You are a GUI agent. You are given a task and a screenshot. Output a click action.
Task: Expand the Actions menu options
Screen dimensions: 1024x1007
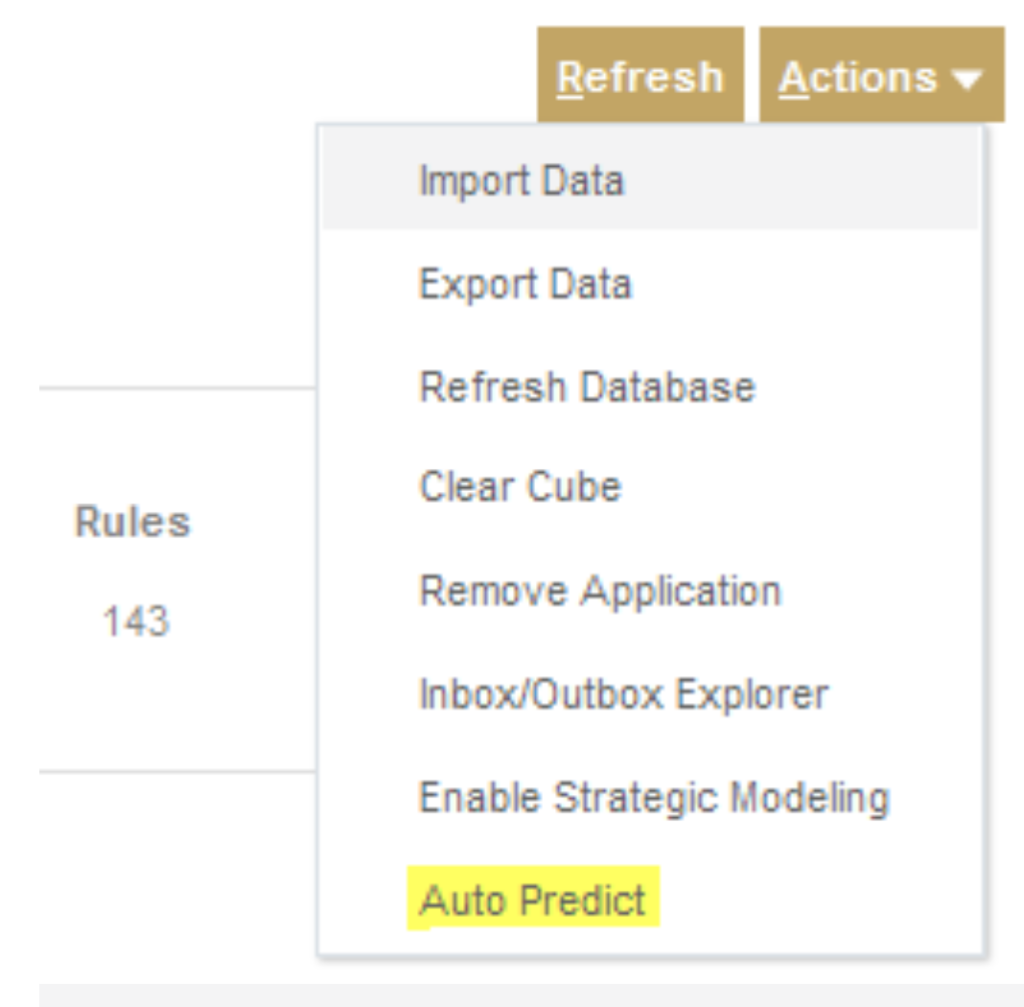tap(880, 75)
